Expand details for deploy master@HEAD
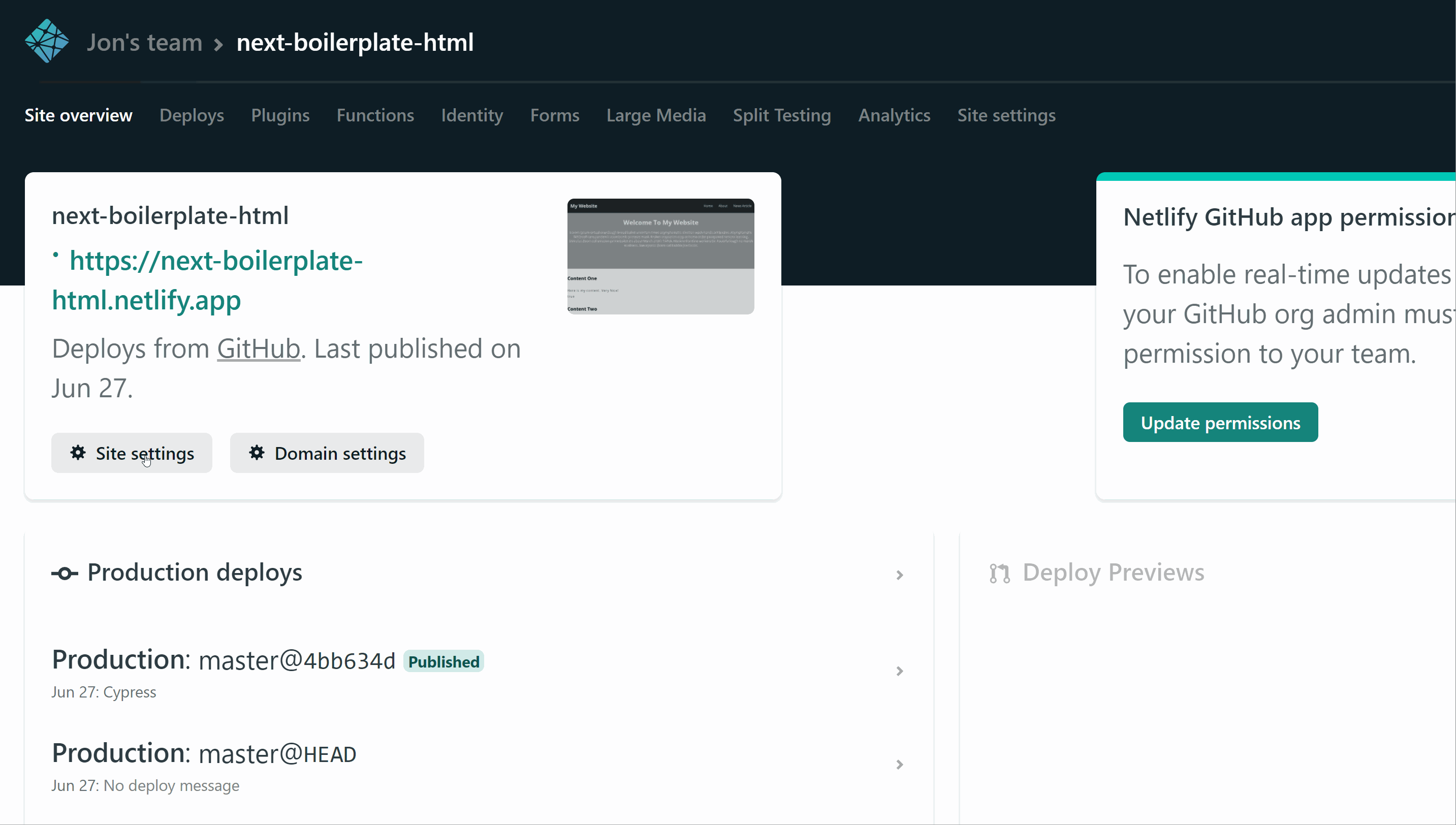 point(900,765)
